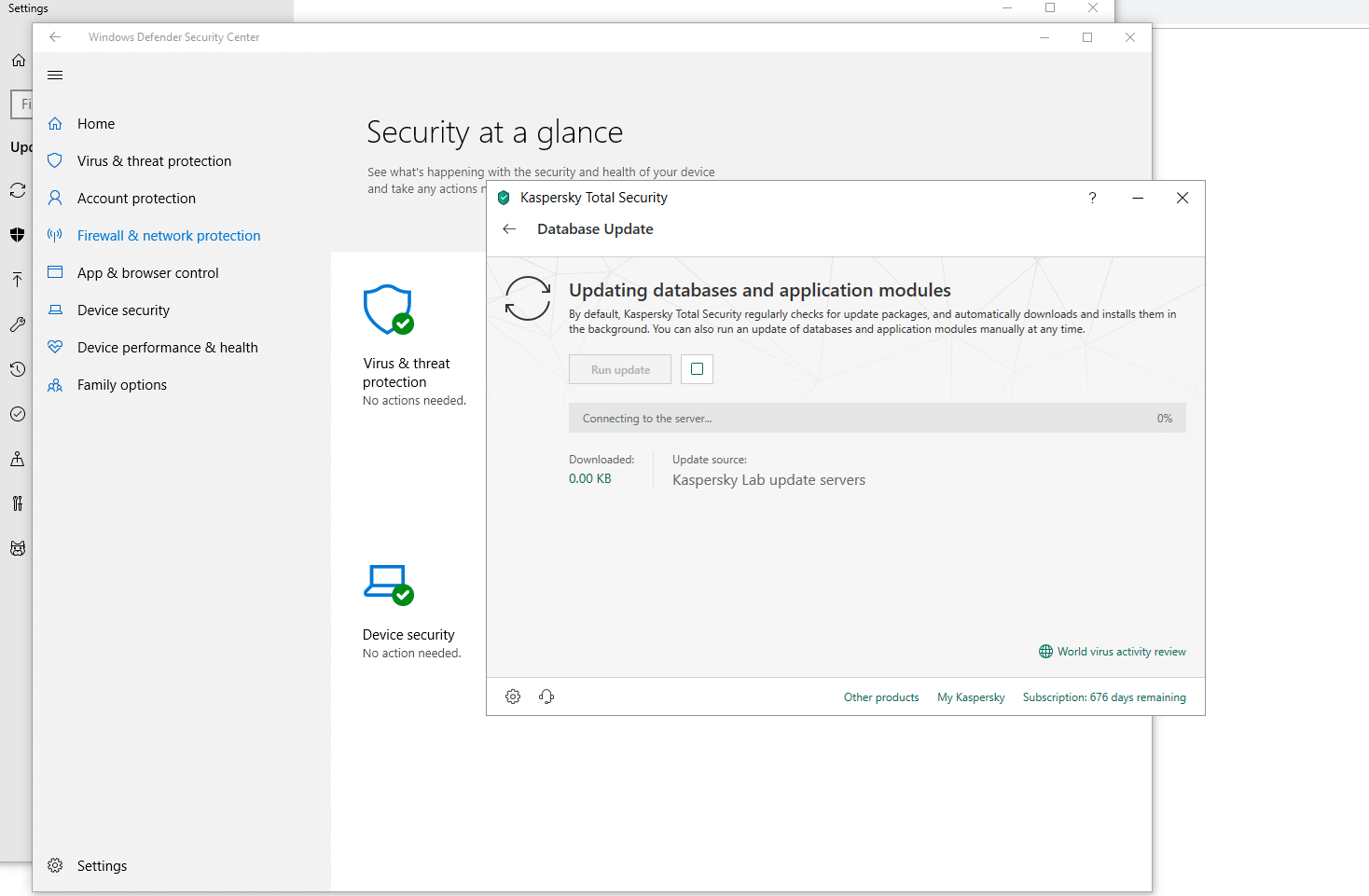Viewport: 1369px width, 896px height.
Task: Open Family options sidebar item
Action: point(121,385)
